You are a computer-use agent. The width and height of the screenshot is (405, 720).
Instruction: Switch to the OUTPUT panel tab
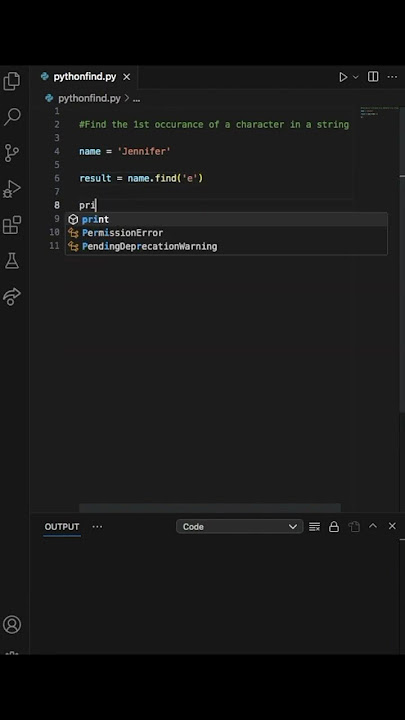(x=62, y=527)
